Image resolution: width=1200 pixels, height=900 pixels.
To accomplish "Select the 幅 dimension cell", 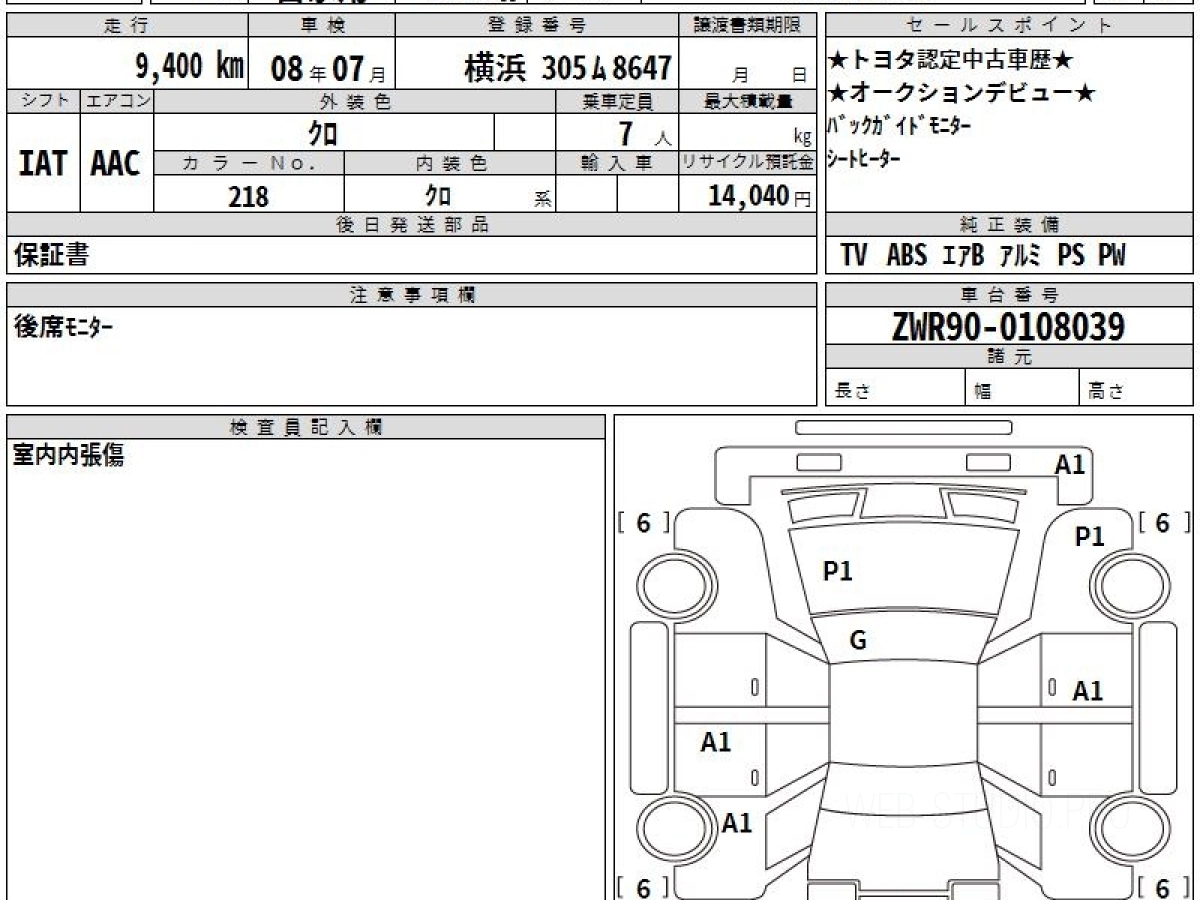I will coord(1022,389).
